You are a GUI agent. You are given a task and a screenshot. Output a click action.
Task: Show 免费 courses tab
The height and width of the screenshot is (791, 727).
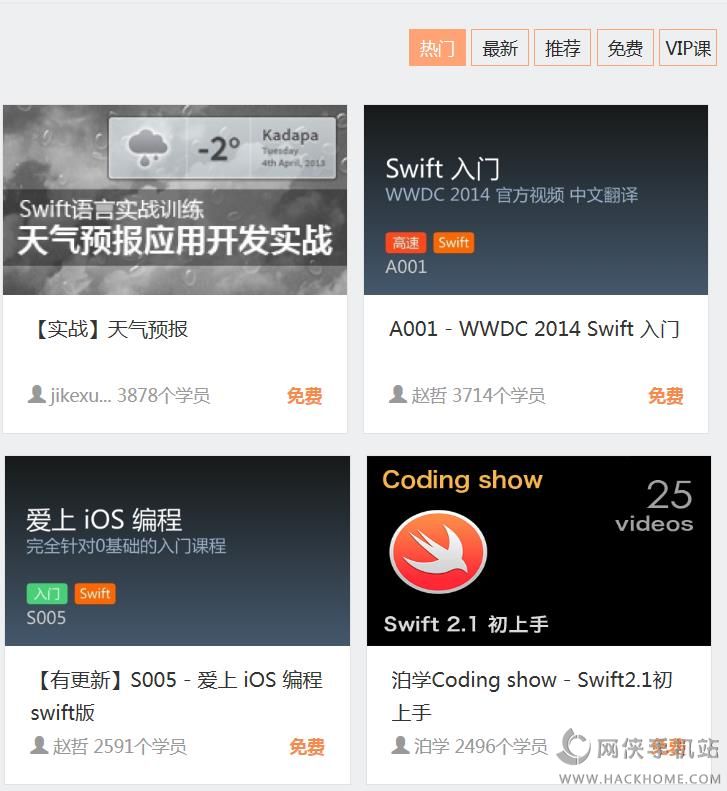625,48
